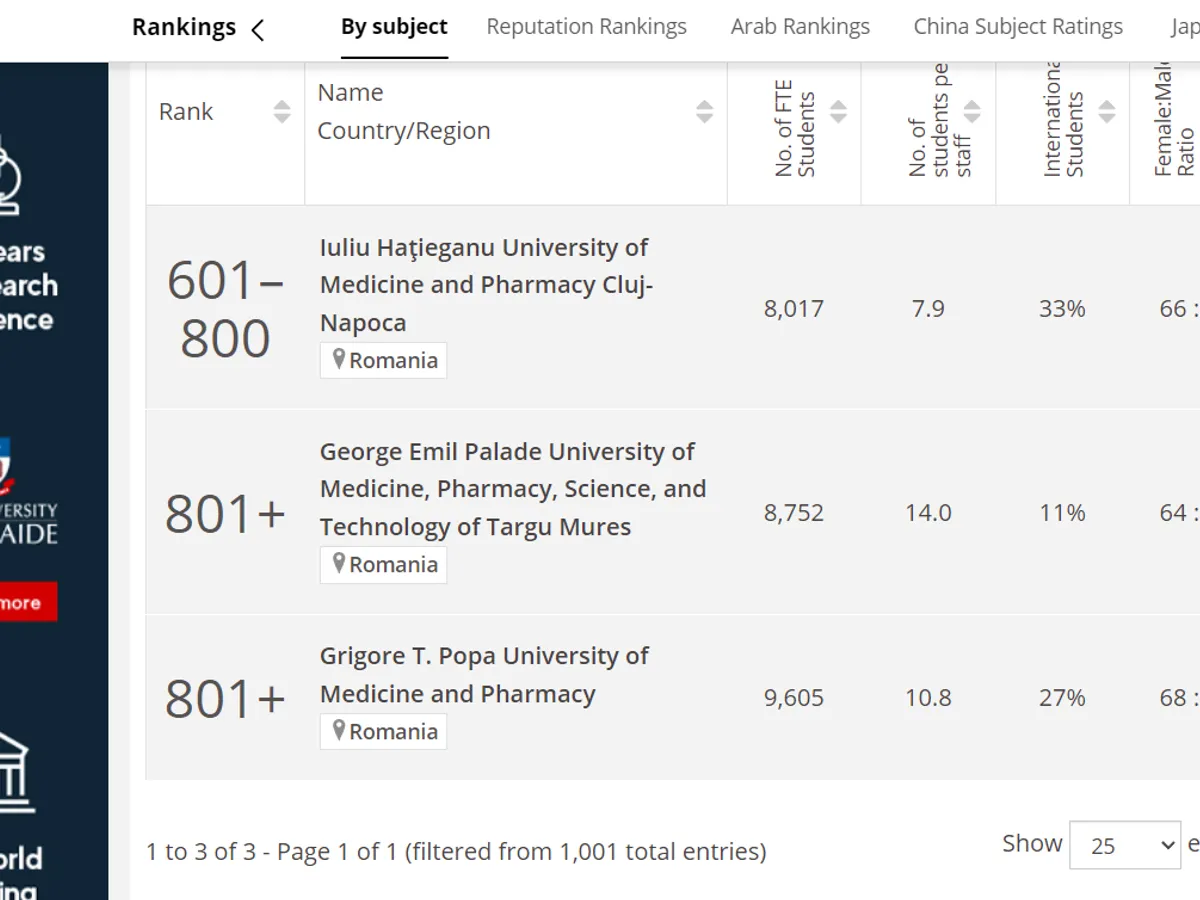
Task: Click Romania tag under George Emil Palade
Action: tap(384, 564)
